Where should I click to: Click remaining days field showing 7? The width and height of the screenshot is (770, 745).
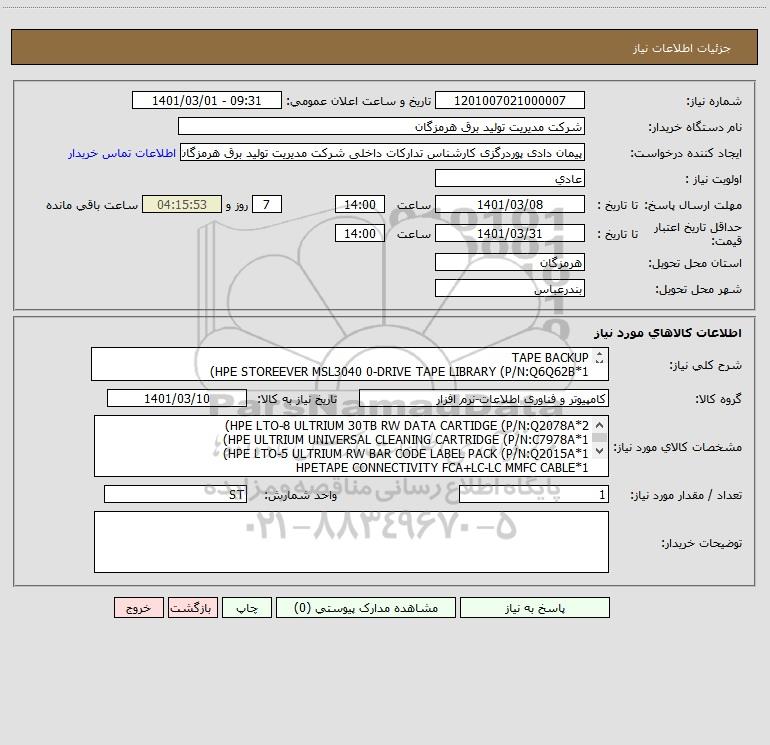click(x=267, y=204)
